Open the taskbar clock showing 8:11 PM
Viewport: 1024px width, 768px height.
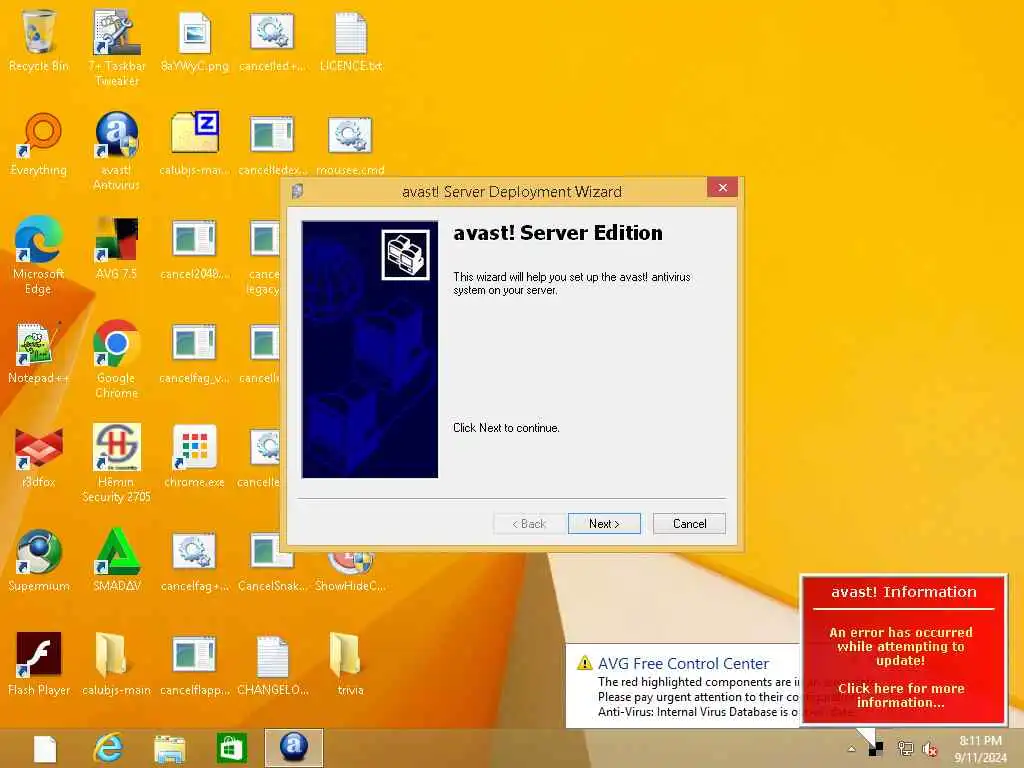[981, 749]
